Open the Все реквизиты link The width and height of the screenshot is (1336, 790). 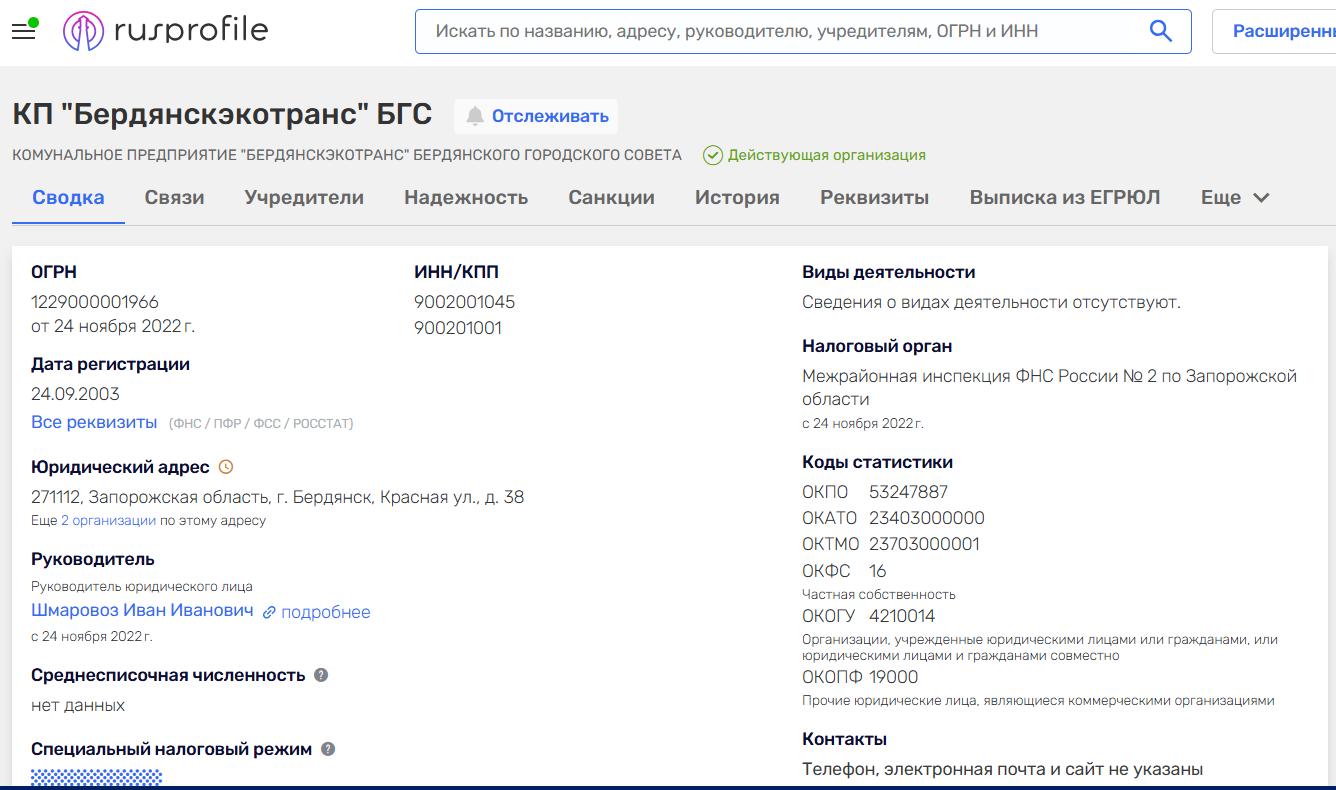click(x=94, y=422)
